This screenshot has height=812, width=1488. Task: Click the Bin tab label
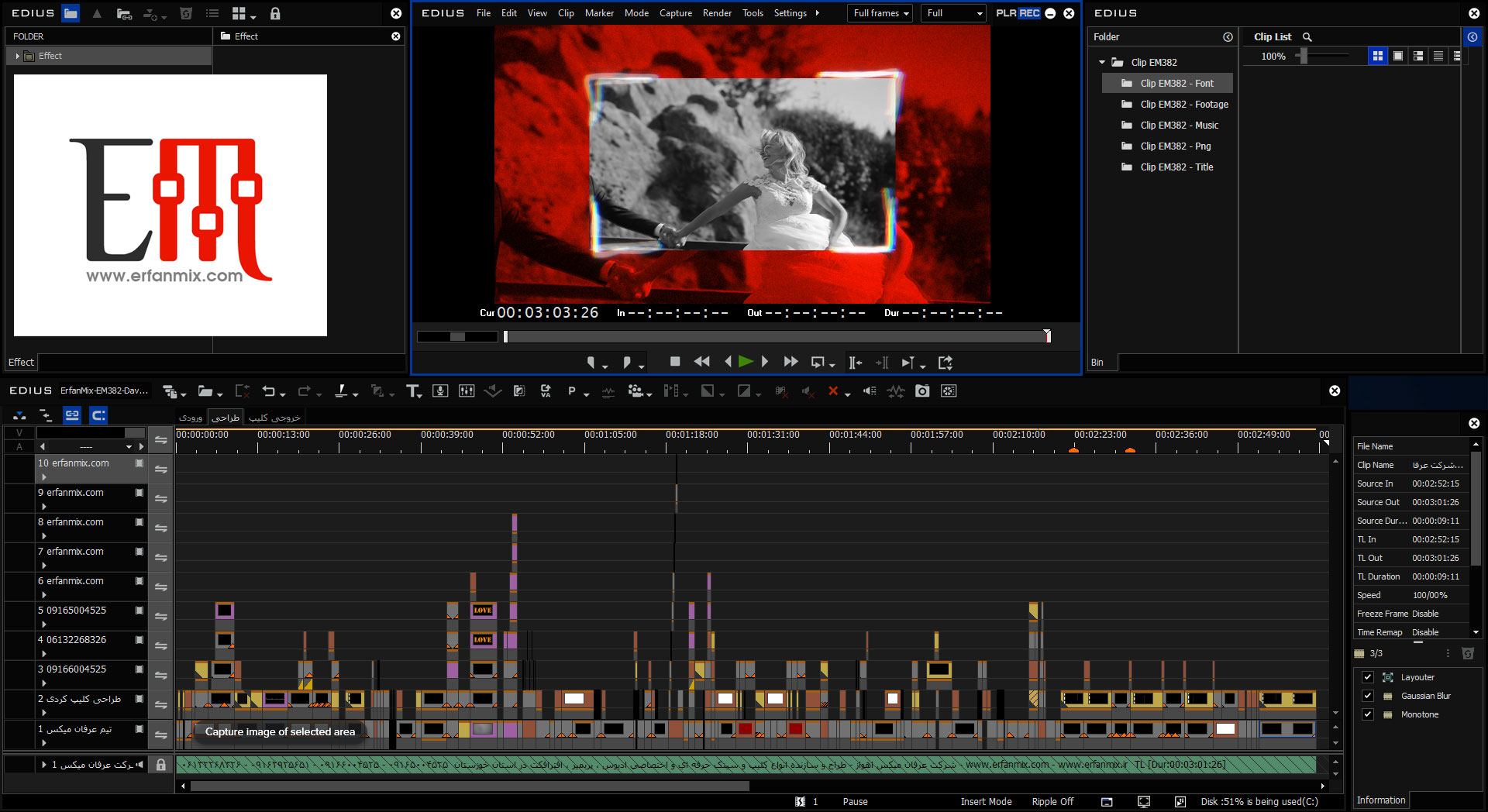point(1097,362)
